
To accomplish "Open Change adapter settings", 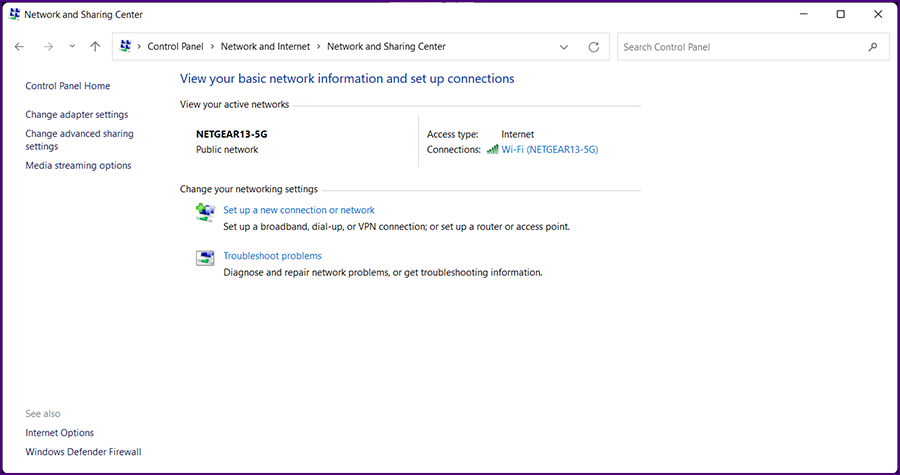I will (x=77, y=115).
